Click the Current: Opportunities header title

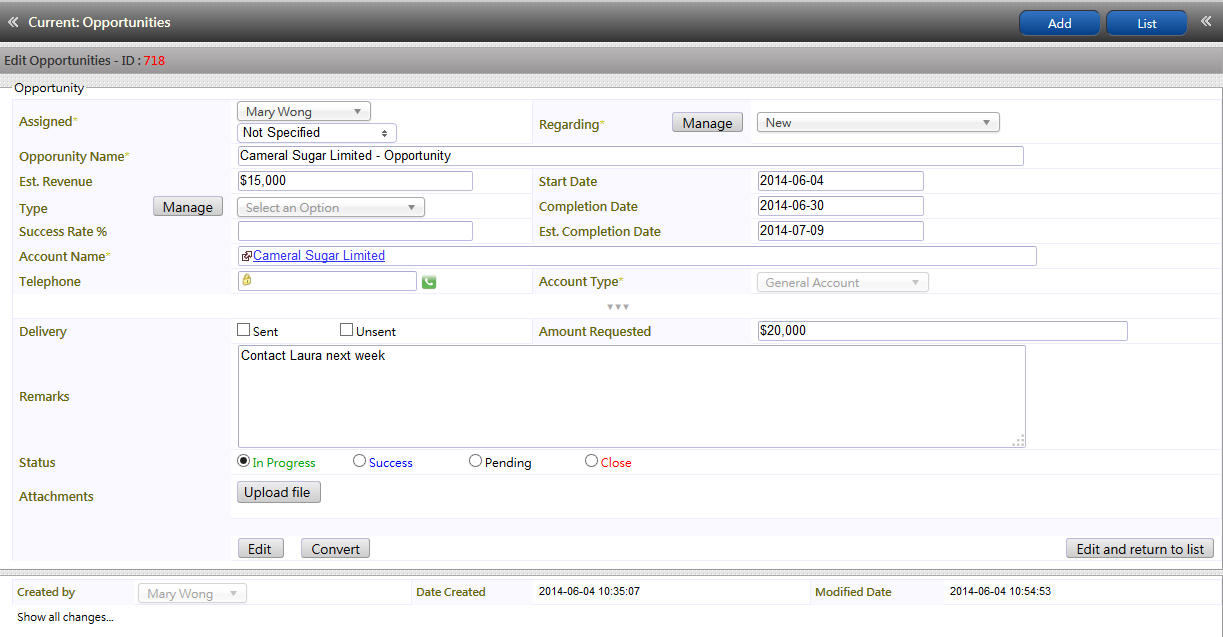click(99, 22)
